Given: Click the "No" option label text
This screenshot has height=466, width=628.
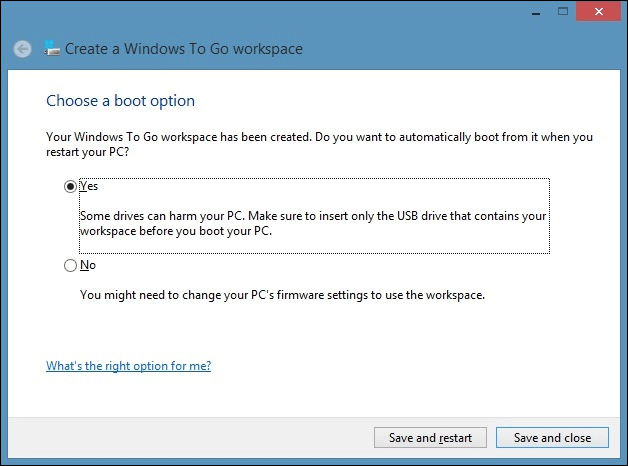Looking at the screenshot, I should pos(88,266).
